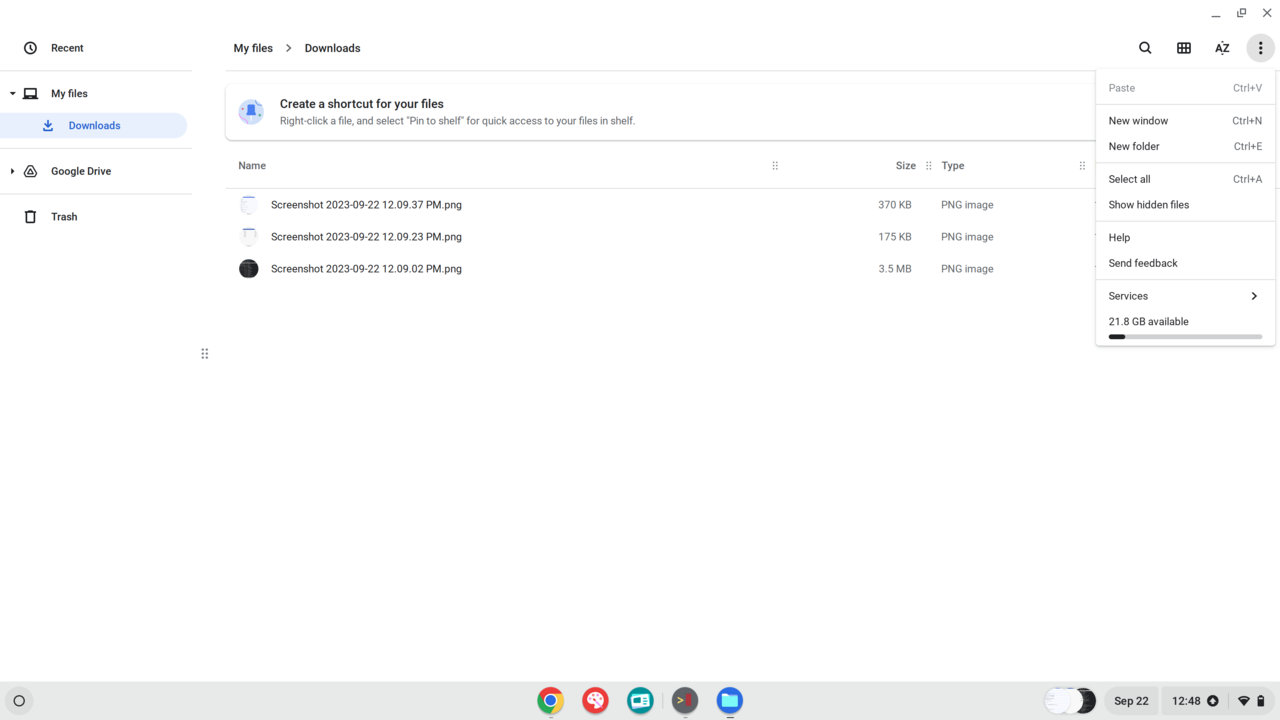Open the Terminal app in shelf

685,700
